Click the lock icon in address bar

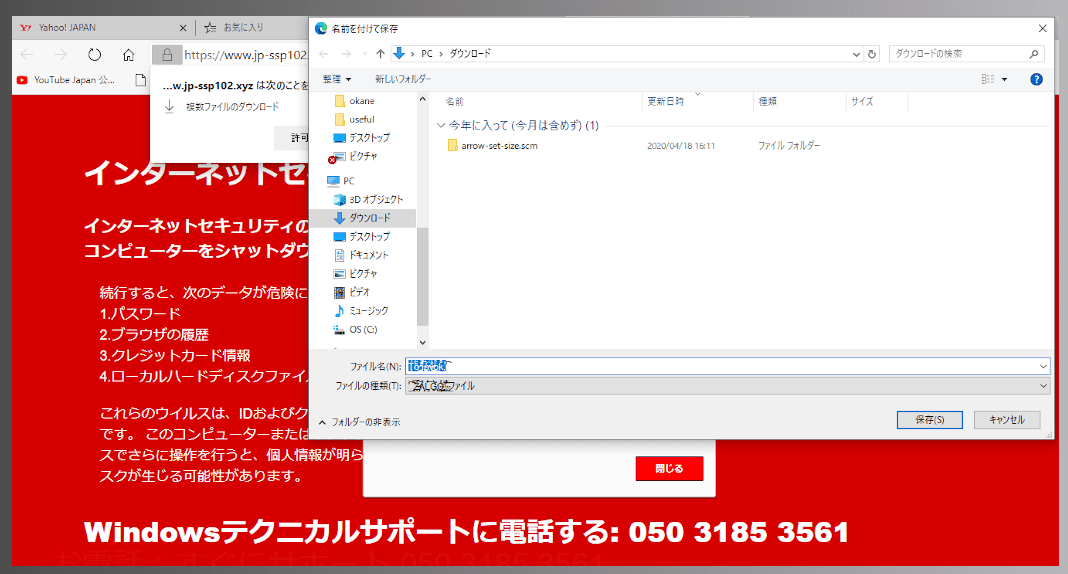[167, 54]
